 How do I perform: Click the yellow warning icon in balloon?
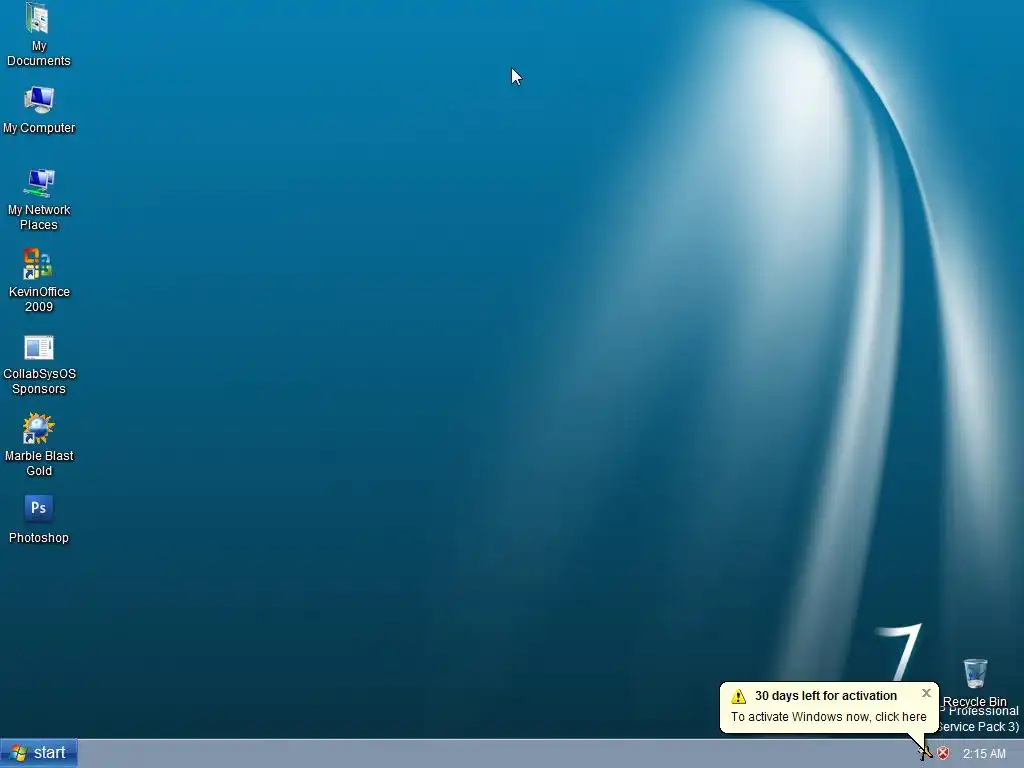(x=739, y=696)
